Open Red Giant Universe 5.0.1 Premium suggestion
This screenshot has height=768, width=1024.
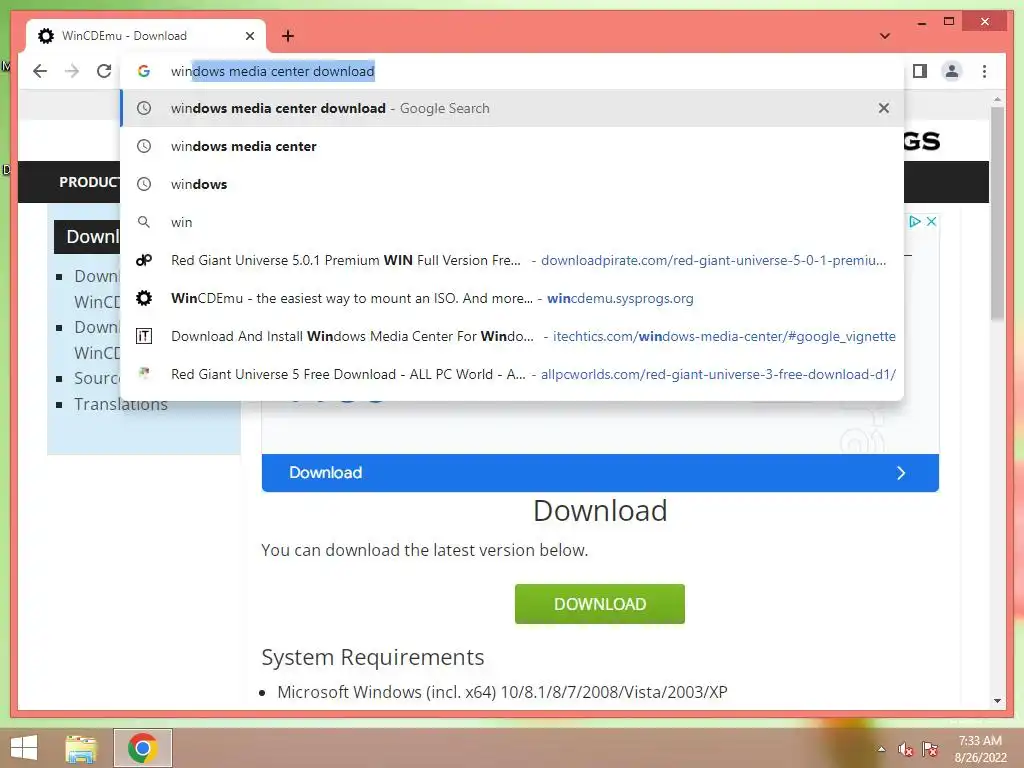click(512, 260)
